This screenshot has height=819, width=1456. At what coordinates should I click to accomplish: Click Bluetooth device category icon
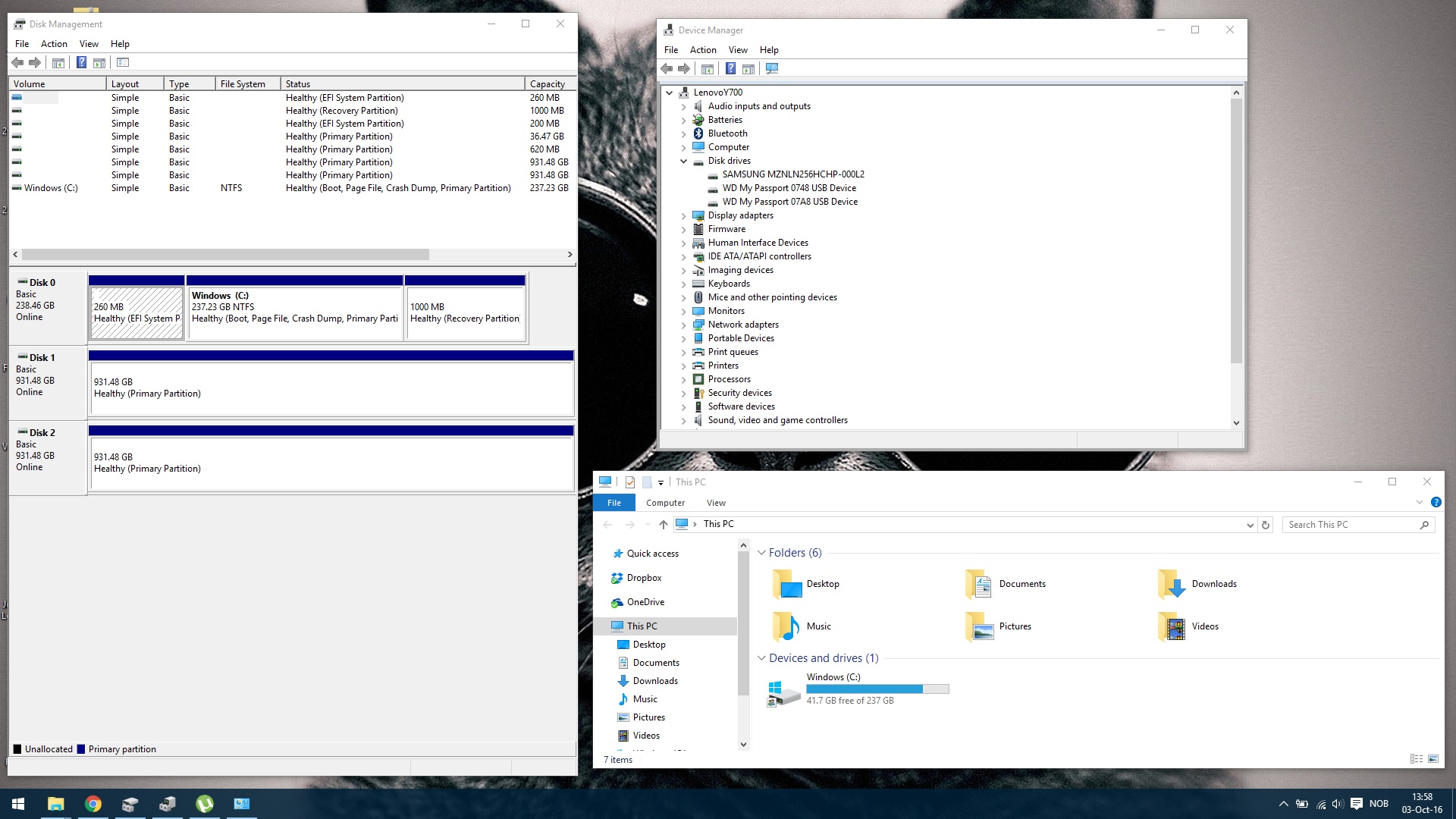[698, 133]
